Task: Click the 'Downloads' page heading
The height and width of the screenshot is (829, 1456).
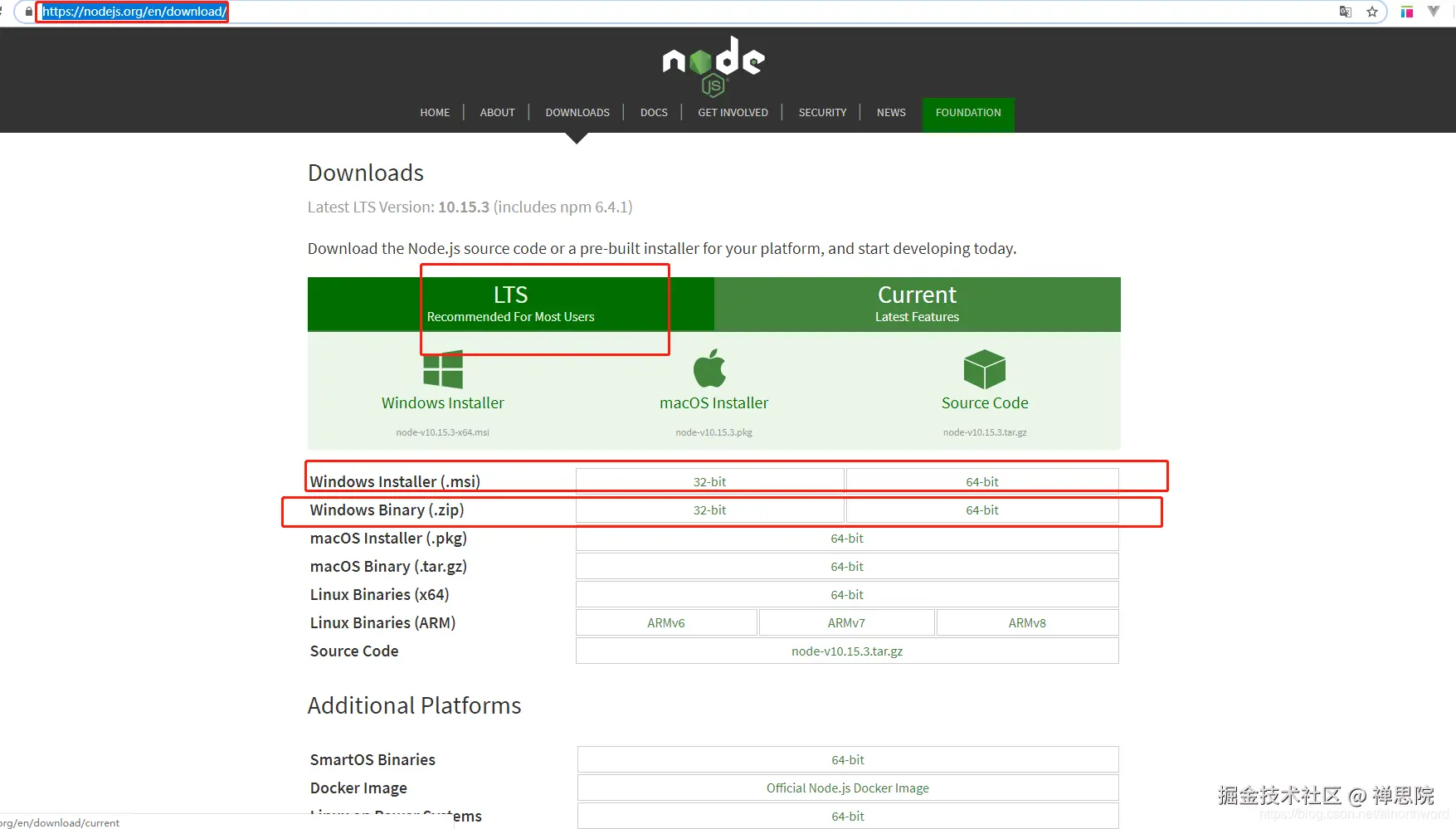Action: 366,173
